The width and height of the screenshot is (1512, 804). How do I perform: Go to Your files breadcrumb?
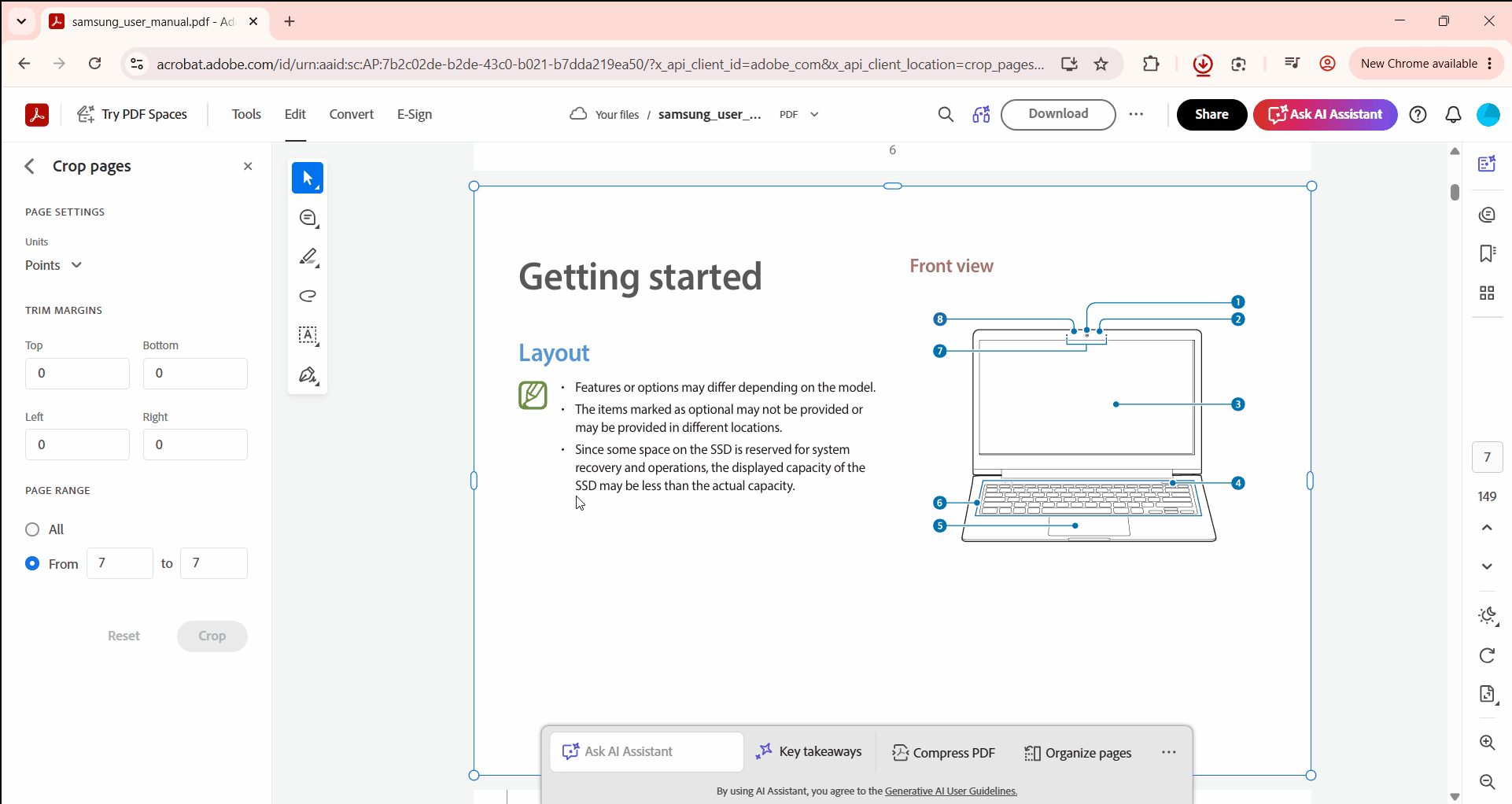pos(617,115)
